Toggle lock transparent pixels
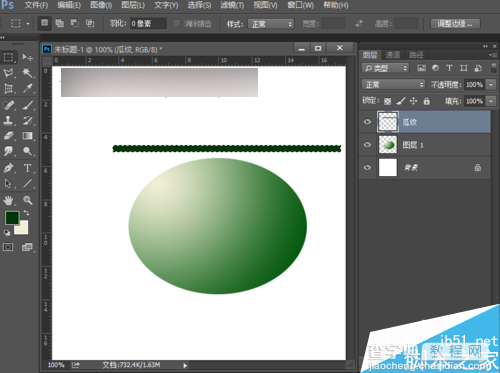This screenshot has height=373, width=500. (387, 101)
